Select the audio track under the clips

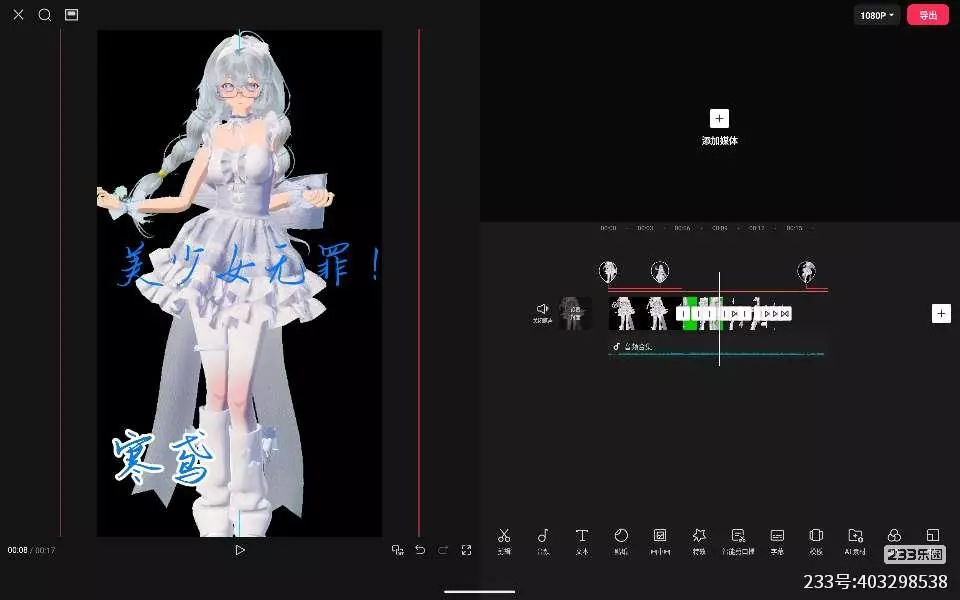[x=716, y=348]
